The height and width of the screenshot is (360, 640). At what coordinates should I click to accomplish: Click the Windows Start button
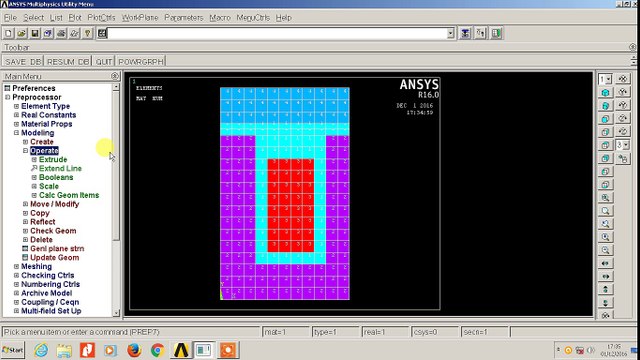click(13, 350)
